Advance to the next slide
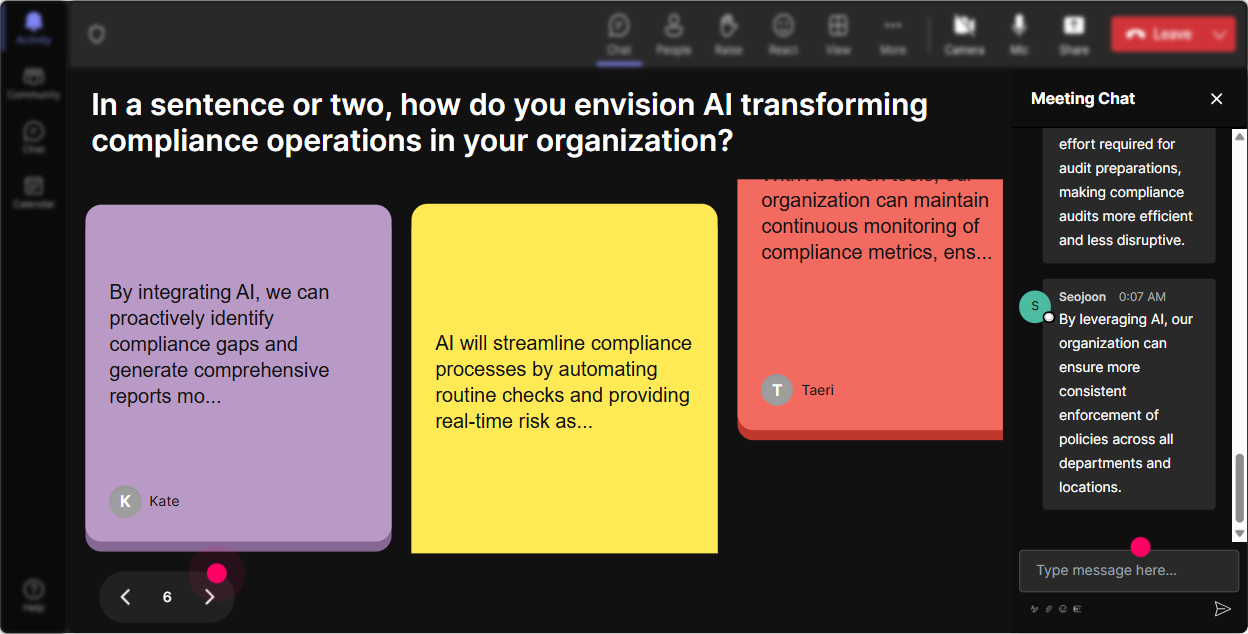This screenshot has width=1248, height=634. pos(209,597)
